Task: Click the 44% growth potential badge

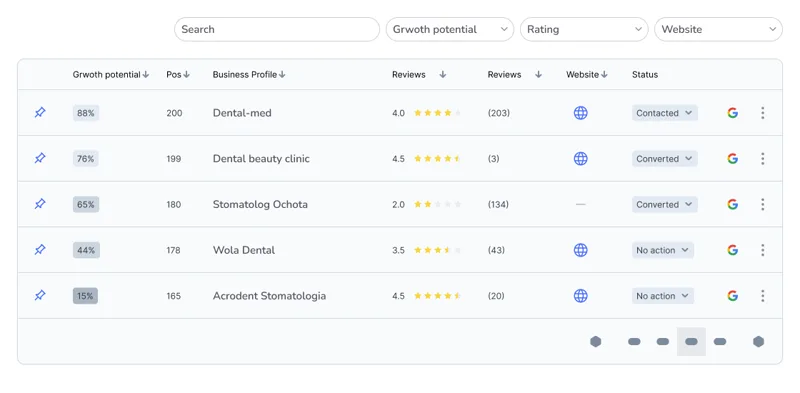Action: 86,250
